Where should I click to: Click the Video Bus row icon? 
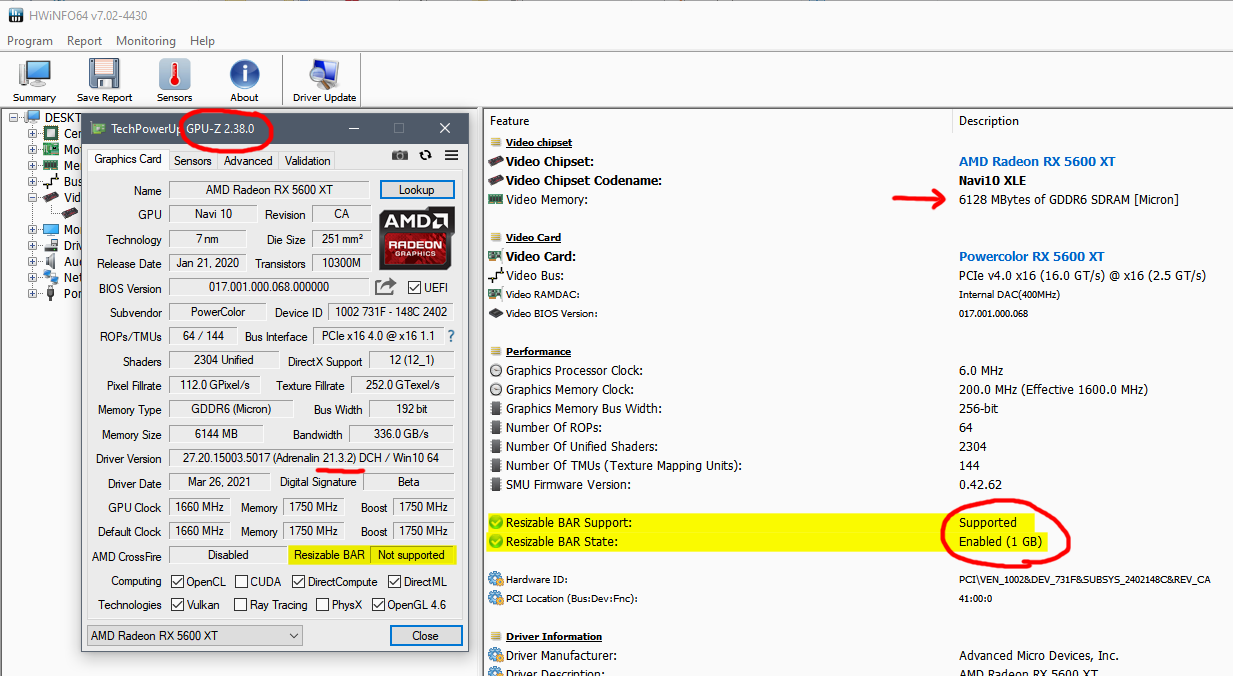pyautogui.click(x=494, y=275)
